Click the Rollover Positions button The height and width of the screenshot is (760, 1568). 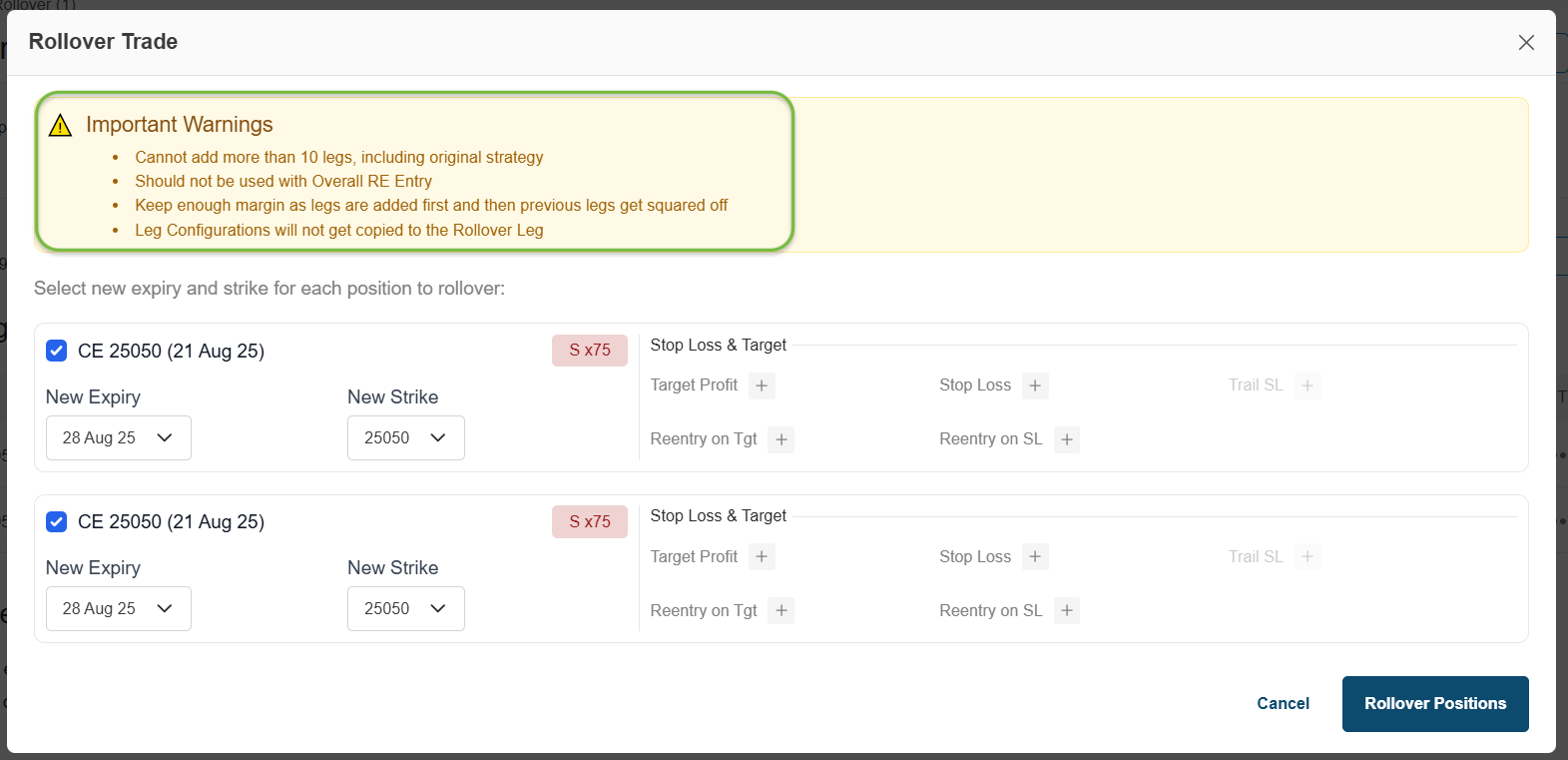(x=1434, y=704)
